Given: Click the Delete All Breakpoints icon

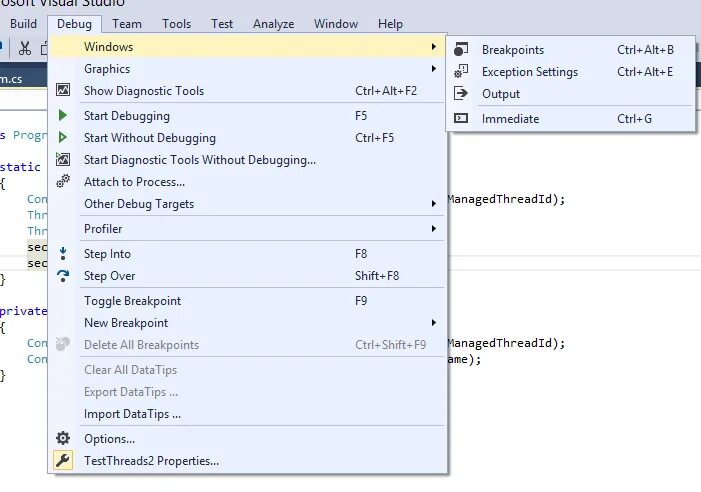Looking at the screenshot, I should click(63, 344).
